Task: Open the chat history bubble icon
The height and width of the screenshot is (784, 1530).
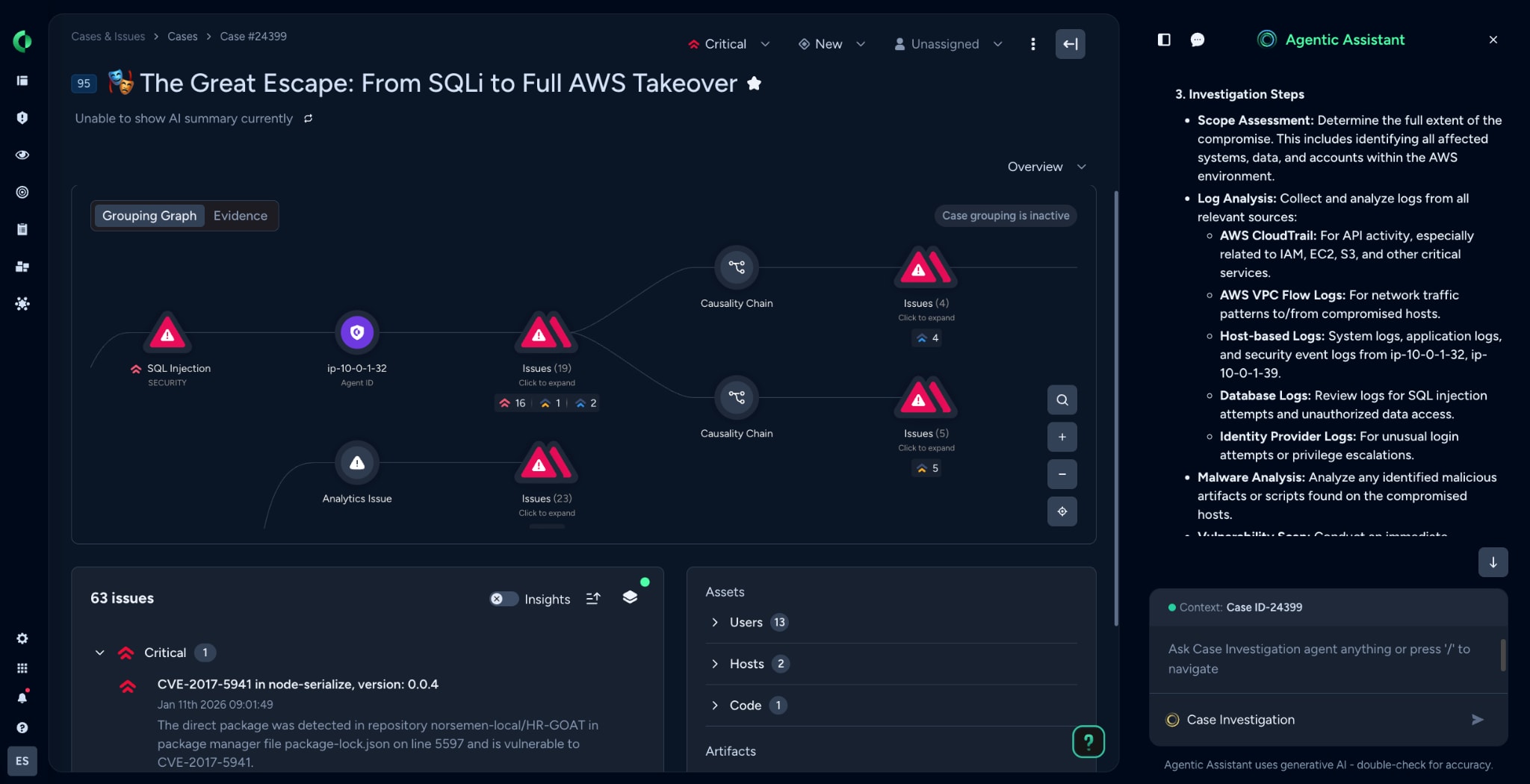Action: [x=1197, y=40]
